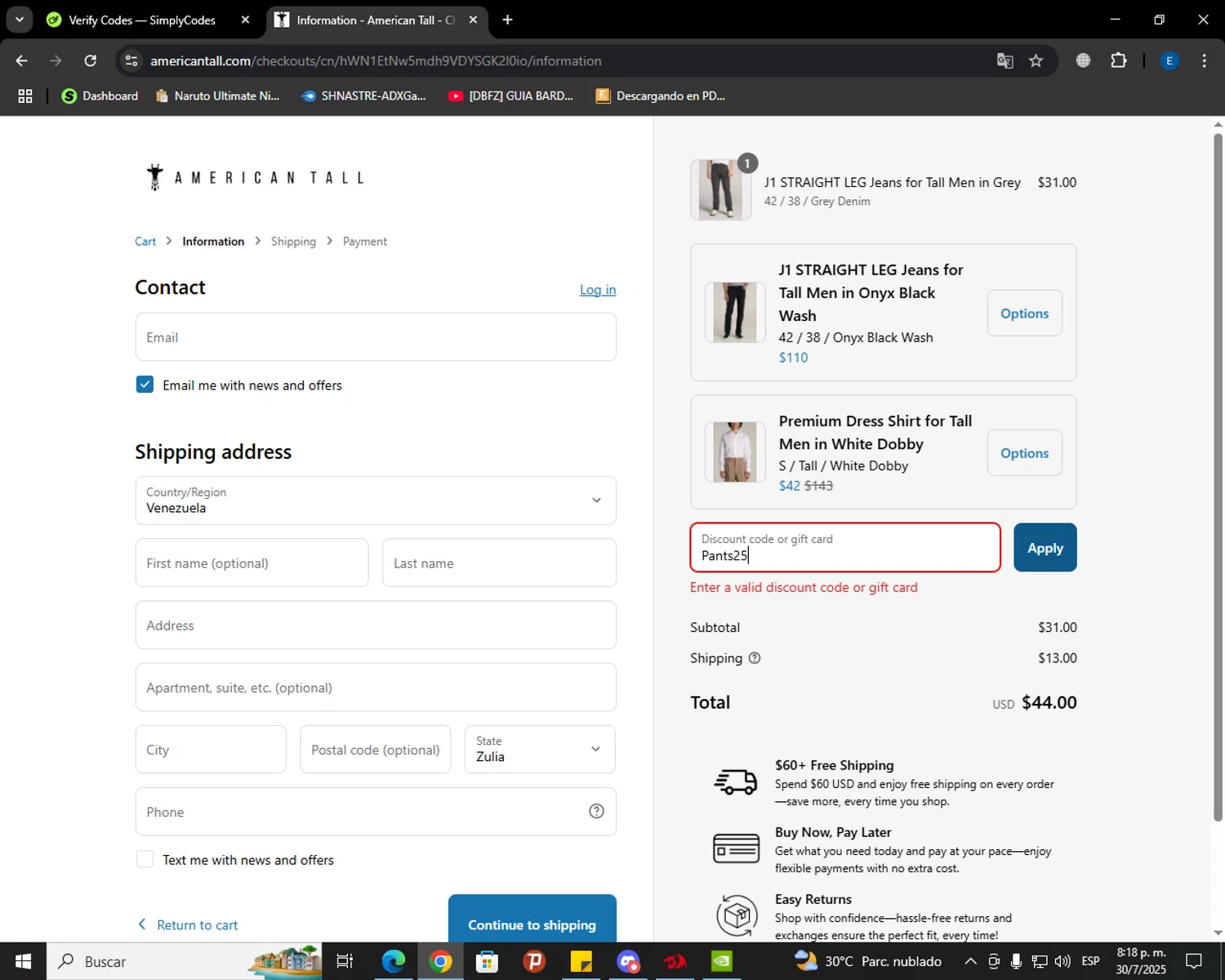Viewport: 1225px width, 980px height.
Task: Click the Last name field
Action: point(499,563)
